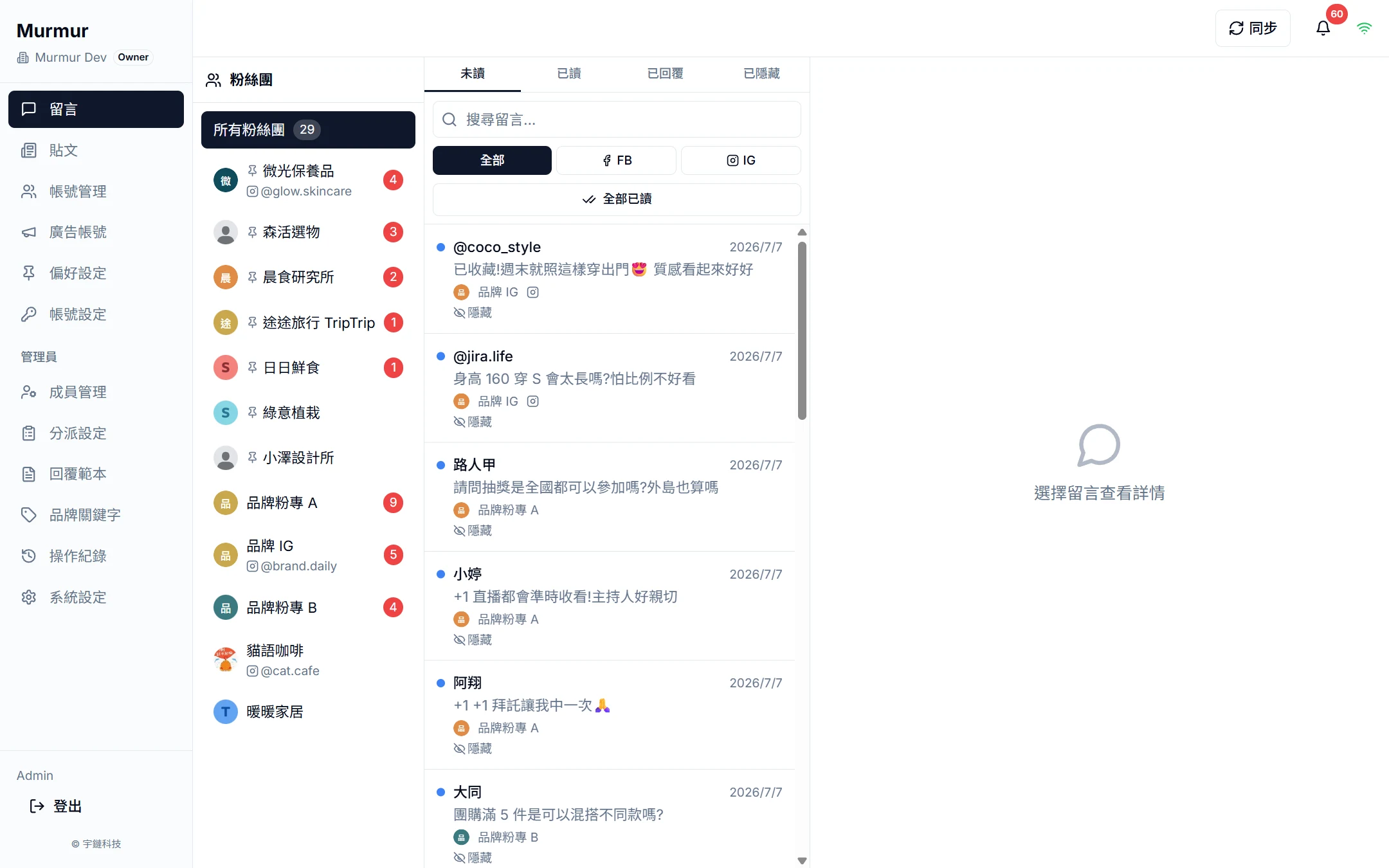Select the 暖暖家居 page
This screenshot has width=1389, height=868.
point(308,712)
